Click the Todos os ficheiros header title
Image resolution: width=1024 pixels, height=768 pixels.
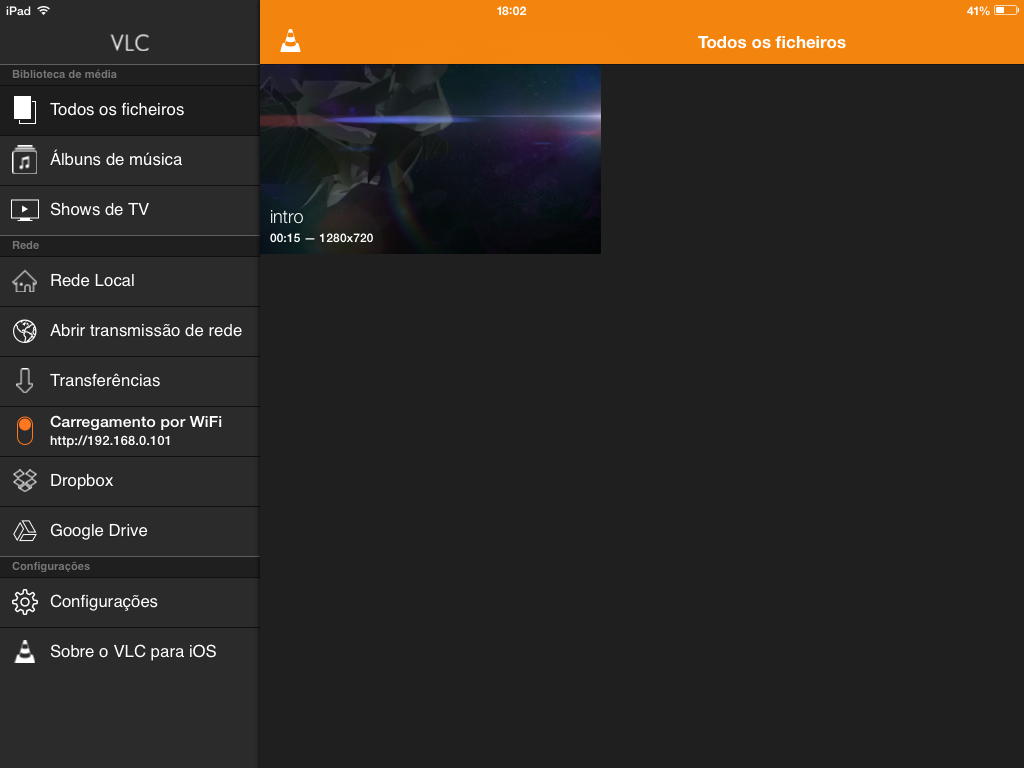pyautogui.click(x=771, y=42)
